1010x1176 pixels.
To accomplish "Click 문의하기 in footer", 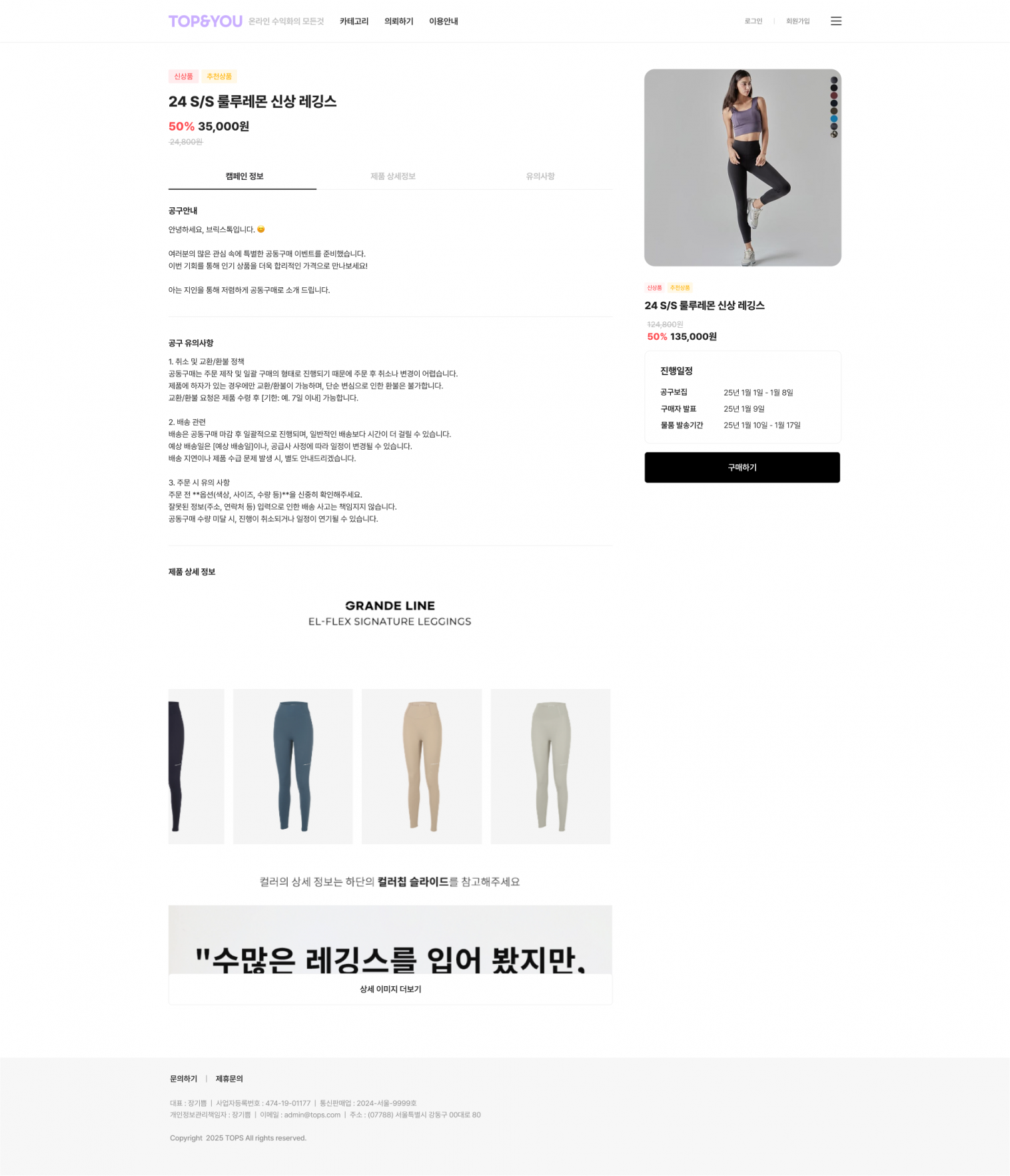I will click(x=183, y=1079).
